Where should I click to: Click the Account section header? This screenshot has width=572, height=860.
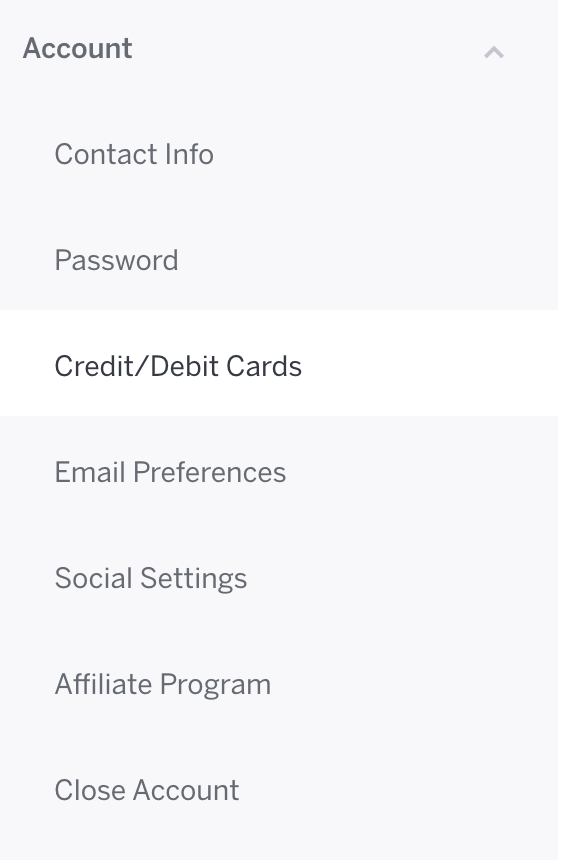(279, 48)
